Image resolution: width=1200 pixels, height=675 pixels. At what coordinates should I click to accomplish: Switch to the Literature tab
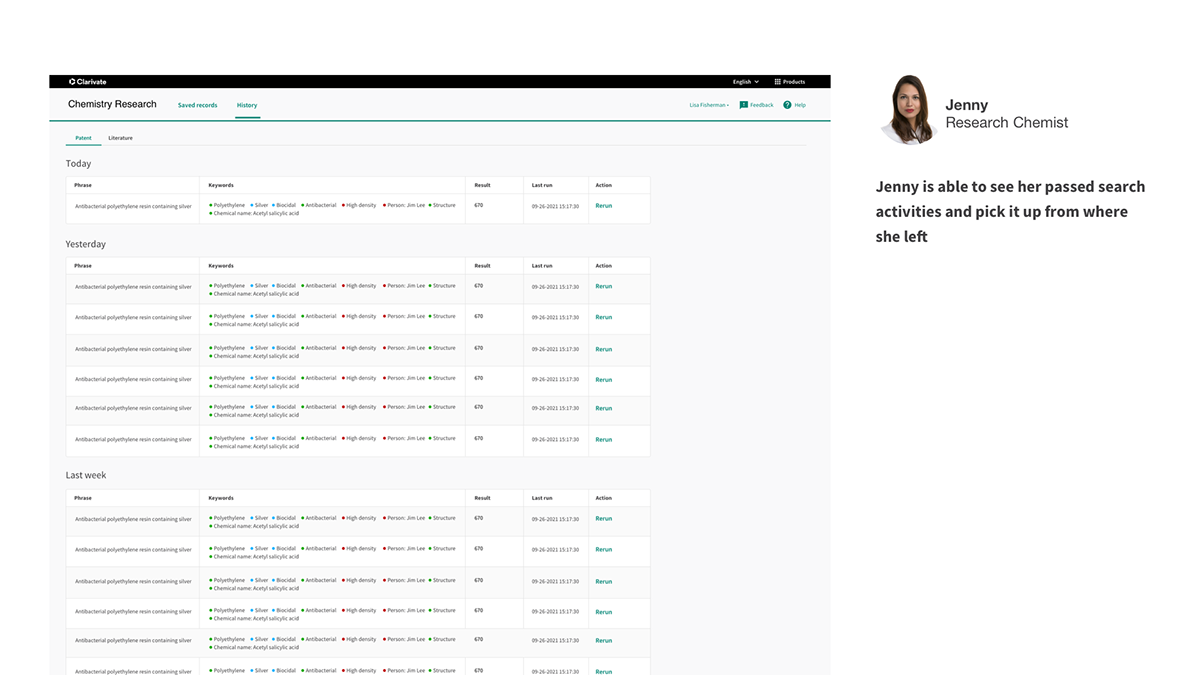[x=120, y=138]
